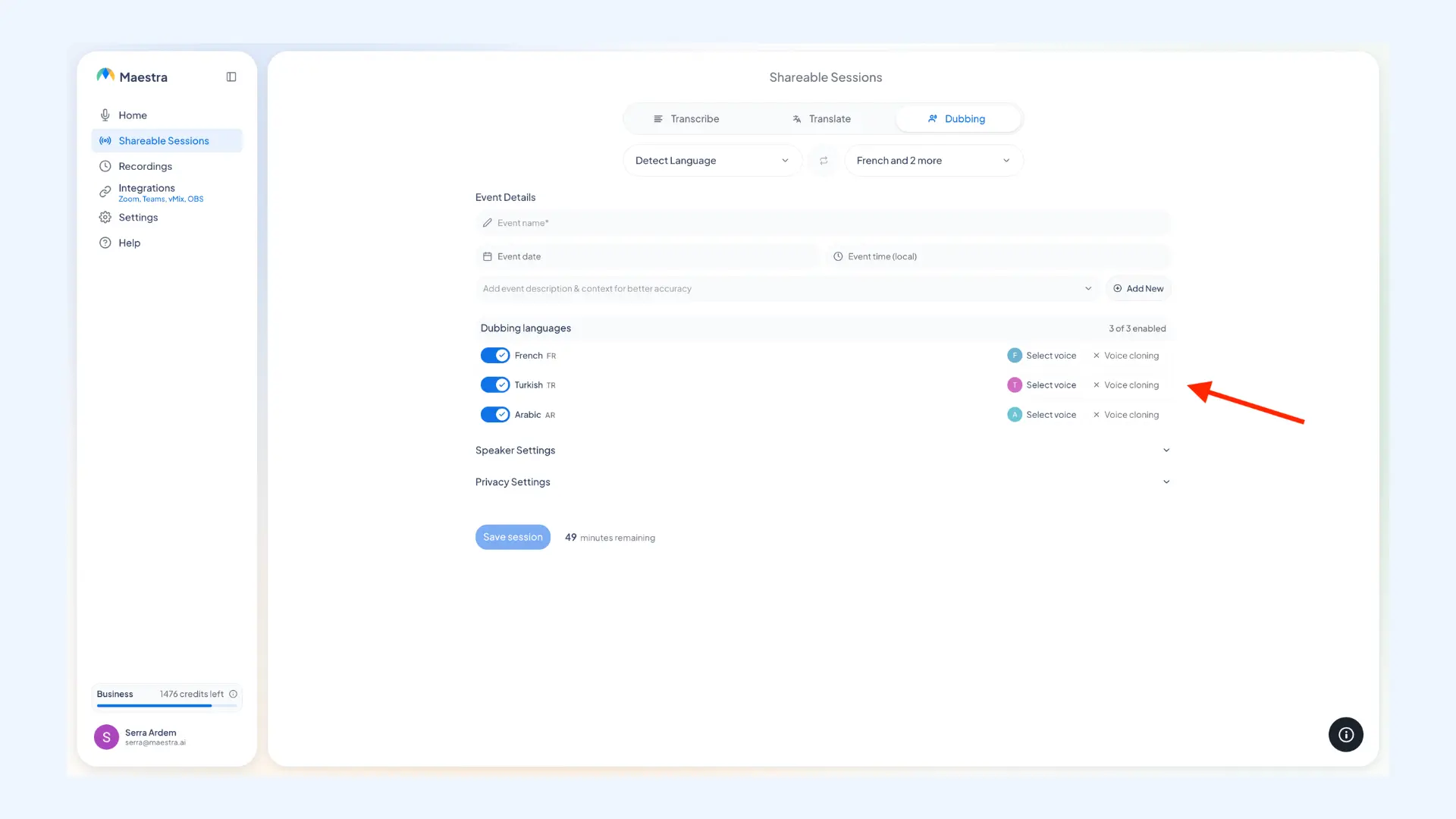Switch to the Translate tab
The width and height of the screenshot is (1456, 819).
click(x=821, y=119)
